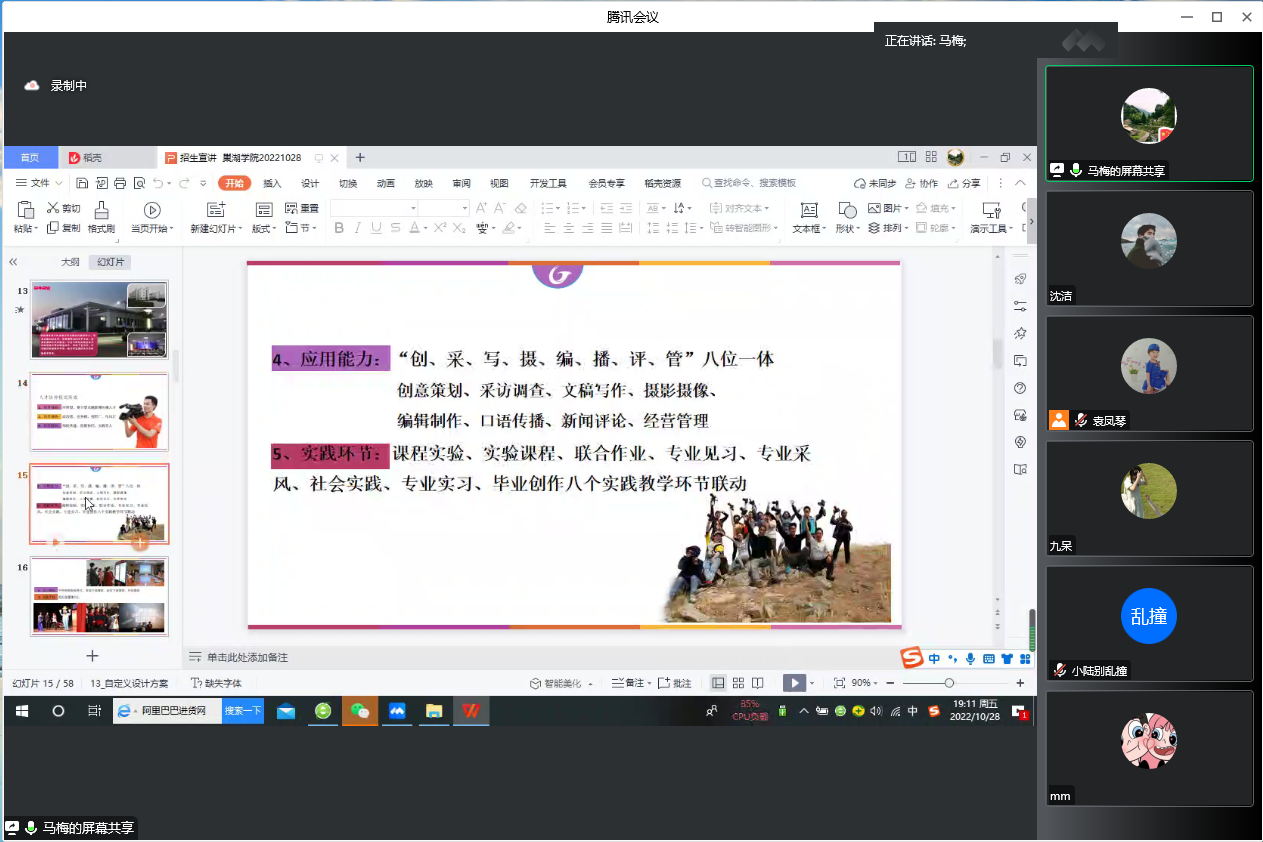Switch to the Outline (大纲) pane

click(70, 262)
